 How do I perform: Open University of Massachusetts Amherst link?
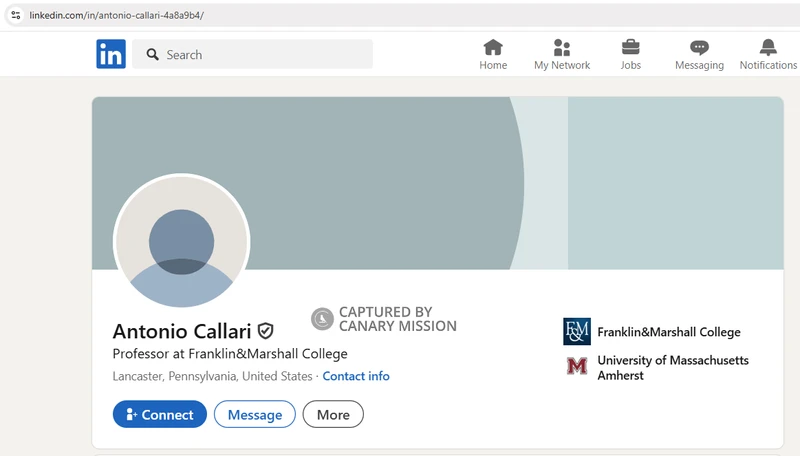click(x=673, y=368)
